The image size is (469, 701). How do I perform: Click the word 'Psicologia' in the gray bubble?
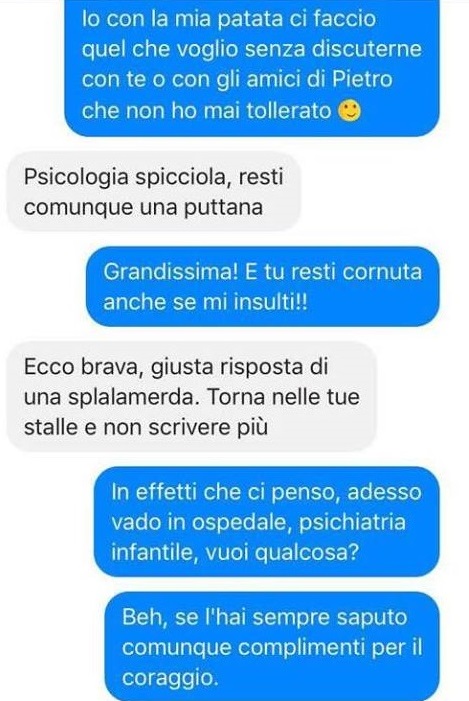point(76,177)
